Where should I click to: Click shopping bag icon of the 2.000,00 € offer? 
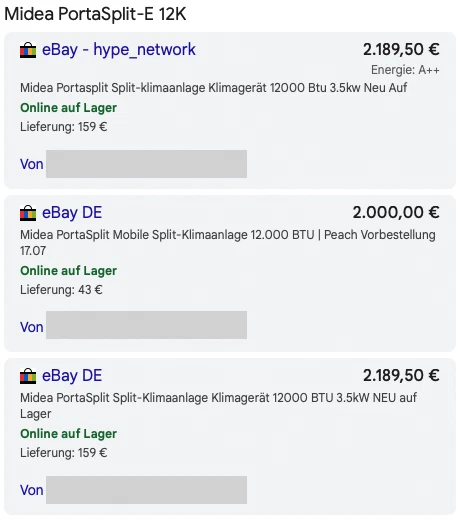click(x=28, y=213)
